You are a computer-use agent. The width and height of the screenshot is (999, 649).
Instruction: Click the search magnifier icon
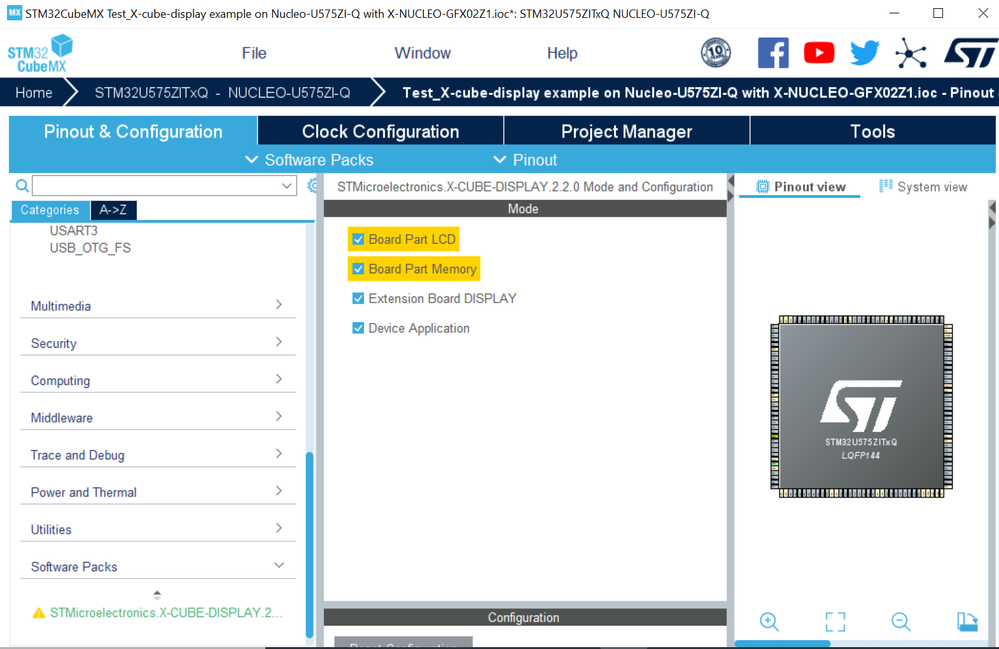(22, 185)
